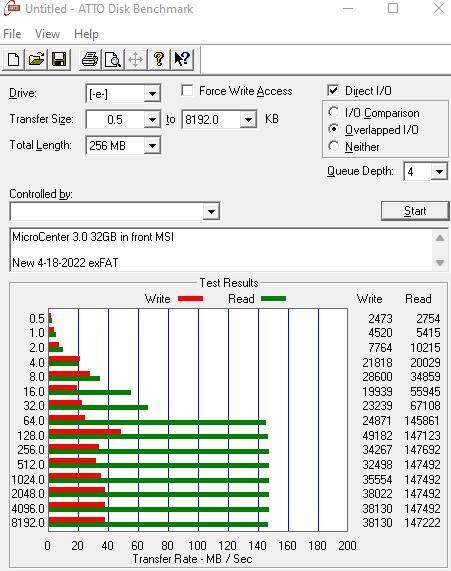Open the Help menu
451x571 pixels.
(x=86, y=34)
